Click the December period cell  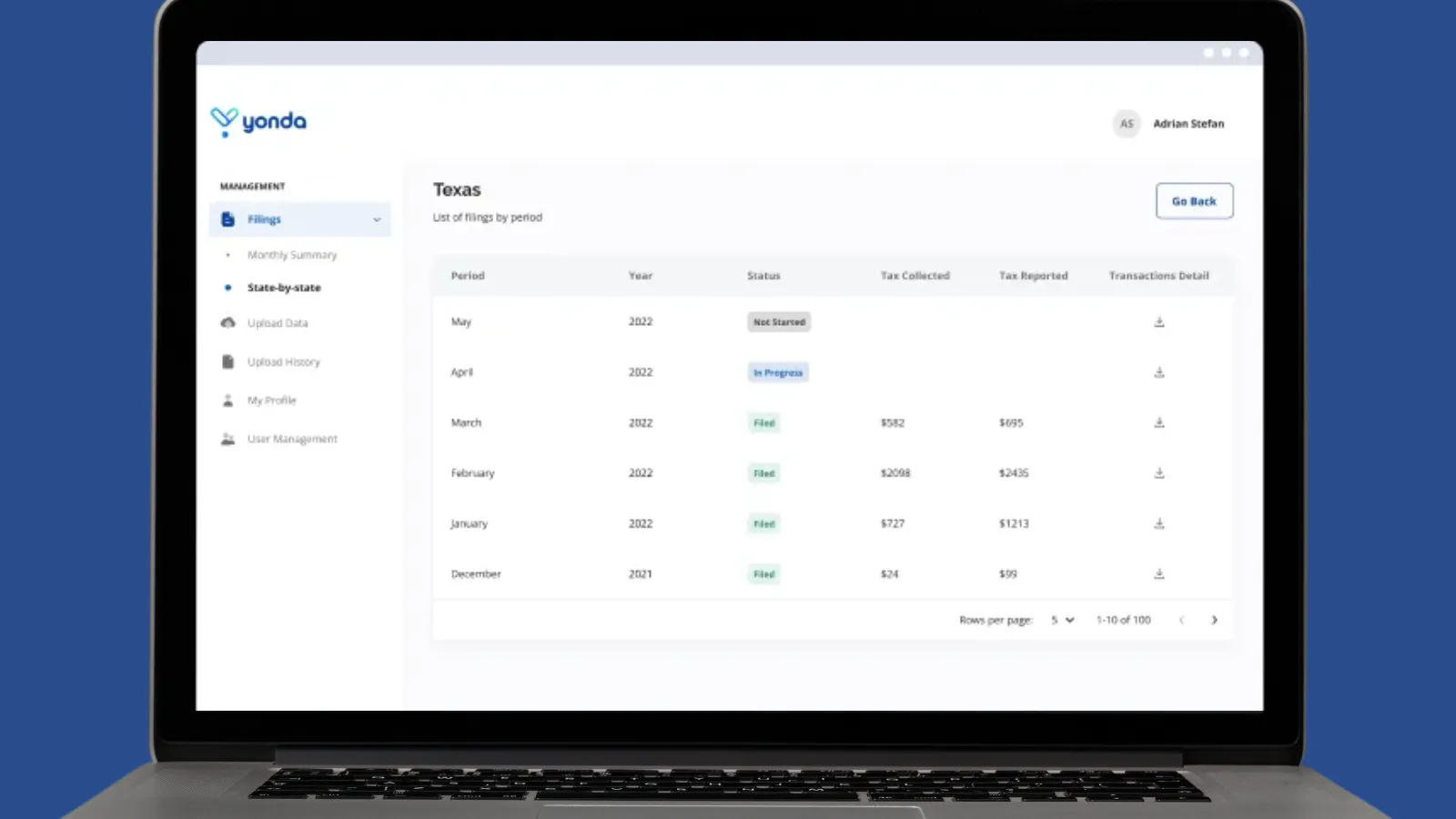[x=476, y=574]
